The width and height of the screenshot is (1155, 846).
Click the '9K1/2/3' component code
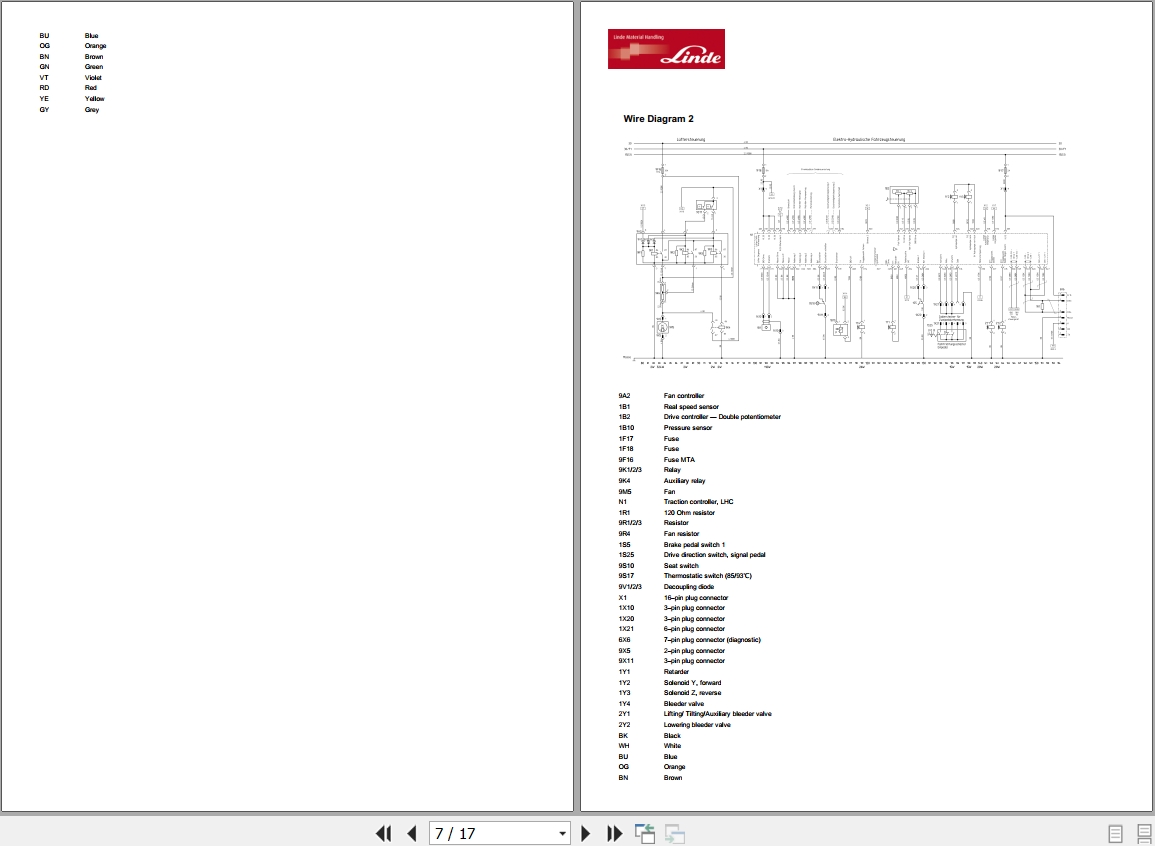point(630,470)
